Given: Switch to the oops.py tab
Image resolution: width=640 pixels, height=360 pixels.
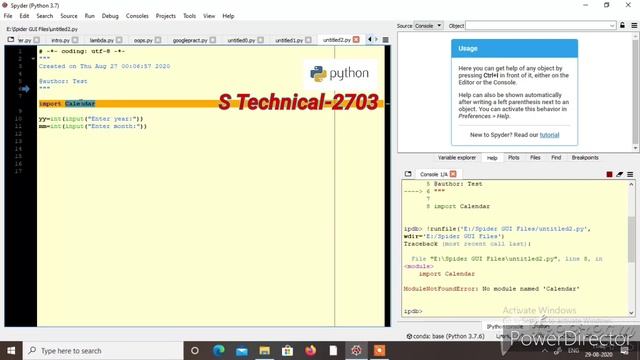Looking at the screenshot, I should (x=143, y=40).
